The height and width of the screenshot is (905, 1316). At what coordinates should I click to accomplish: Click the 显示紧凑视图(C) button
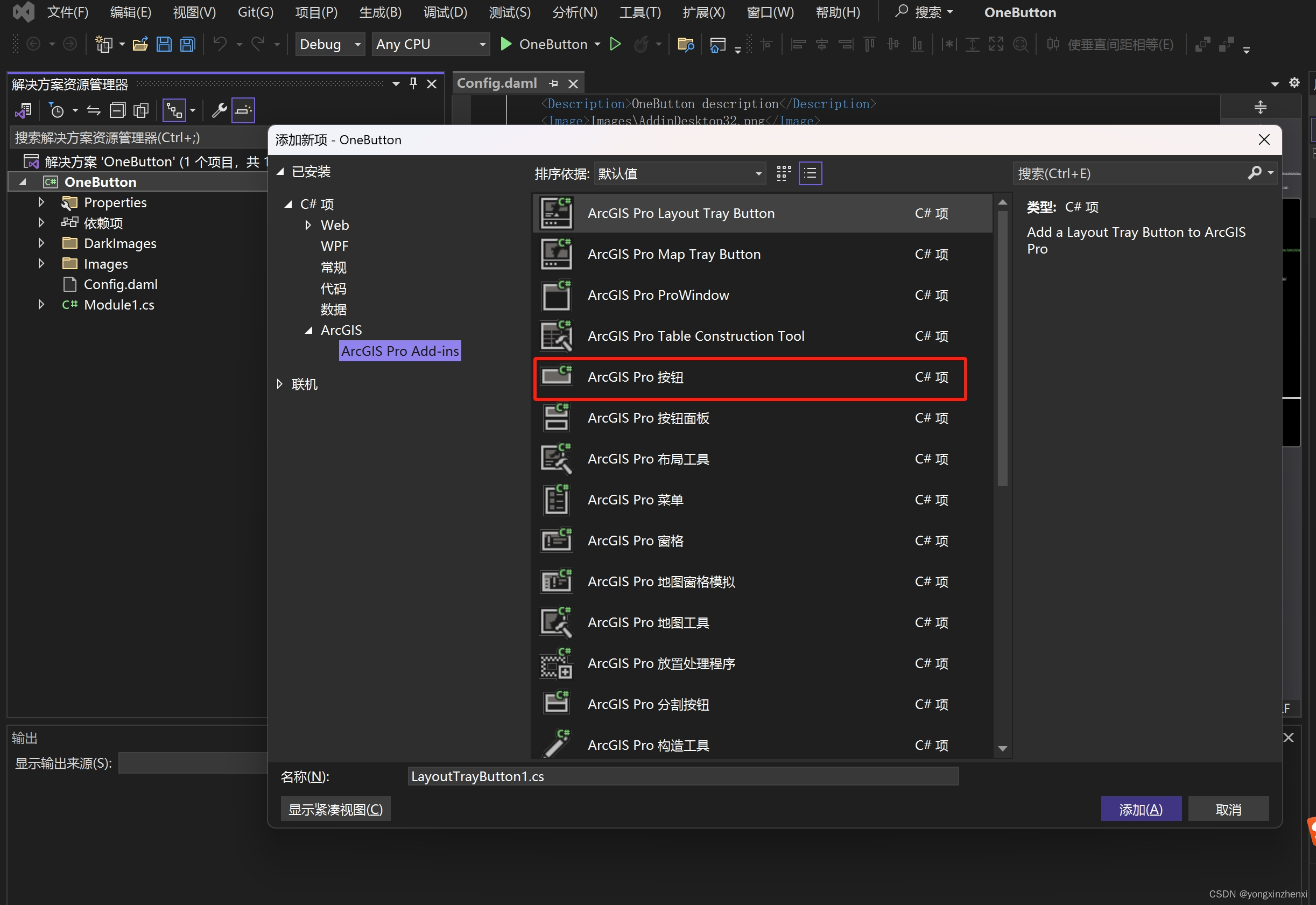pos(335,809)
